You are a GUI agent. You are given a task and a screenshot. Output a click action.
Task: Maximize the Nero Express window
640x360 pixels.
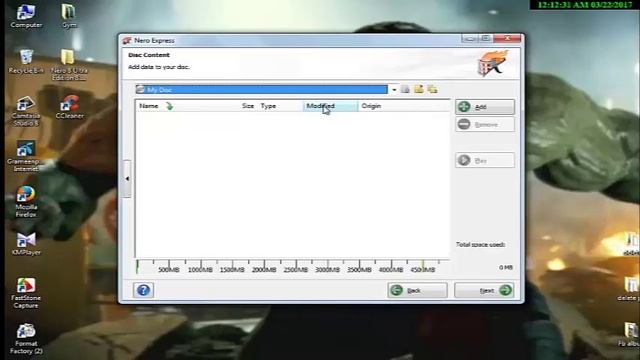click(485, 38)
